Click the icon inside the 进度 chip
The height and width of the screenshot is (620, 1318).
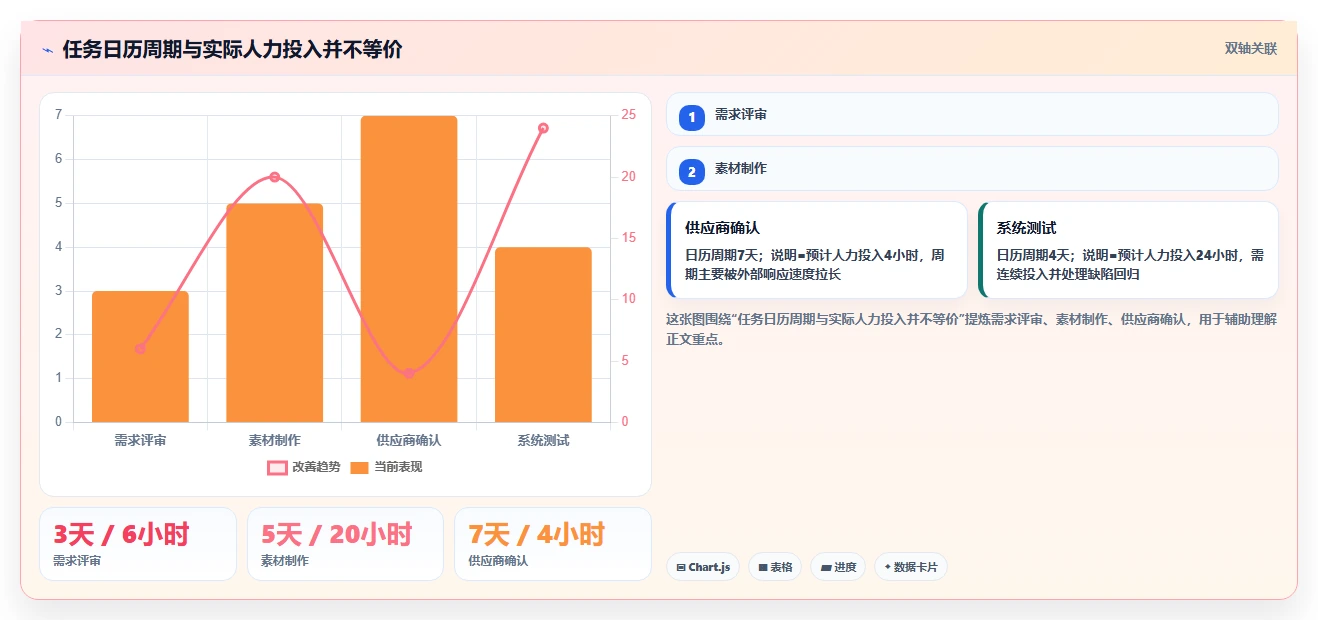click(826, 567)
